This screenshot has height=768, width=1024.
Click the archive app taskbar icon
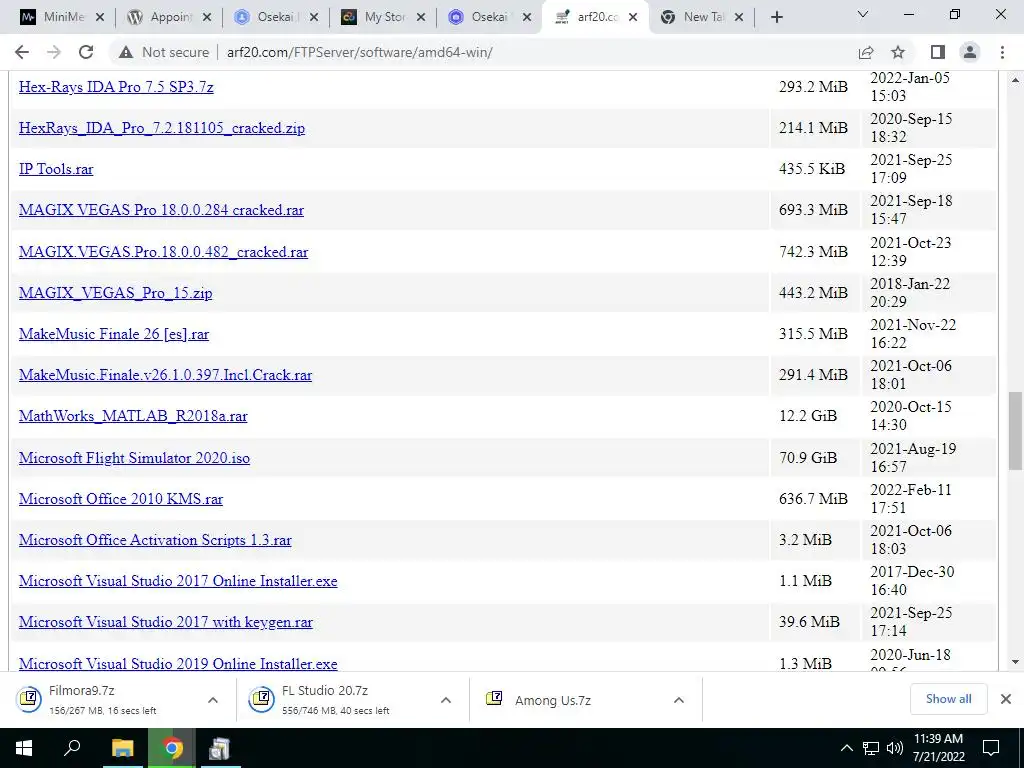(x=219, y=748)
